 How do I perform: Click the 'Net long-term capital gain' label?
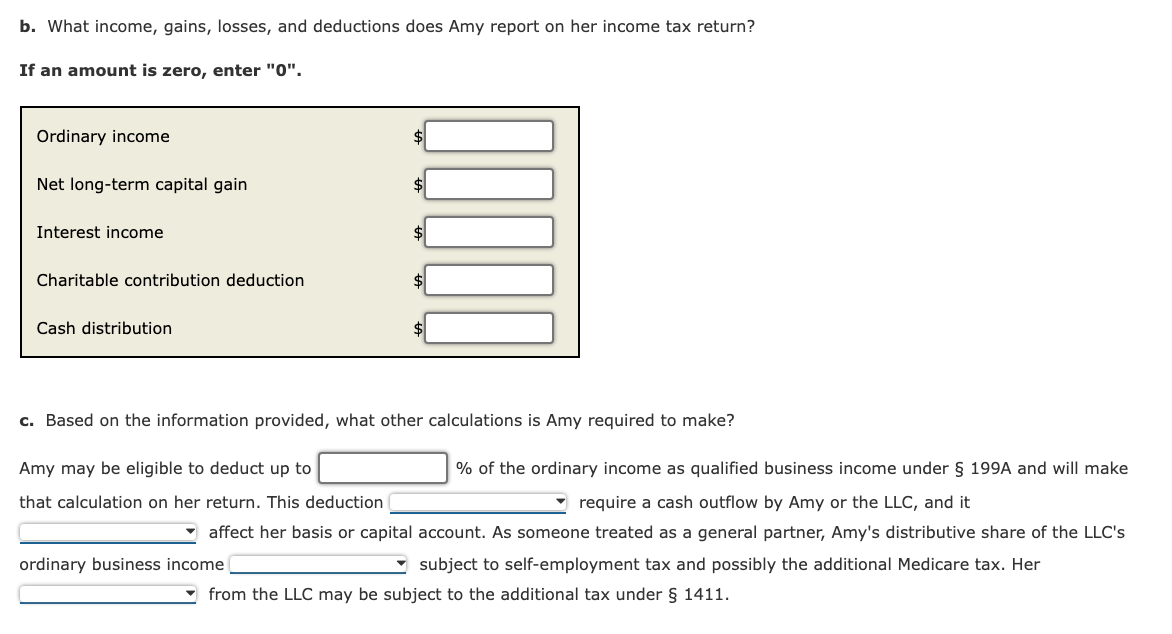point(142,184)
